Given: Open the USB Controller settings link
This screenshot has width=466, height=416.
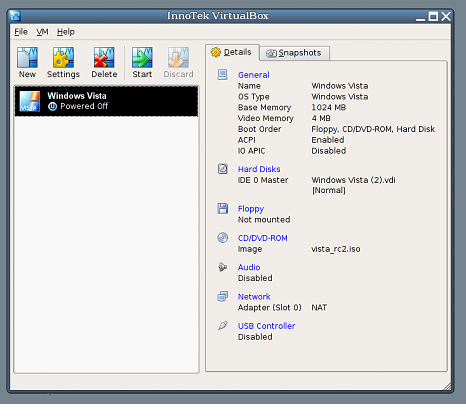Looking at the screenshot, I should tap(266, 326).
